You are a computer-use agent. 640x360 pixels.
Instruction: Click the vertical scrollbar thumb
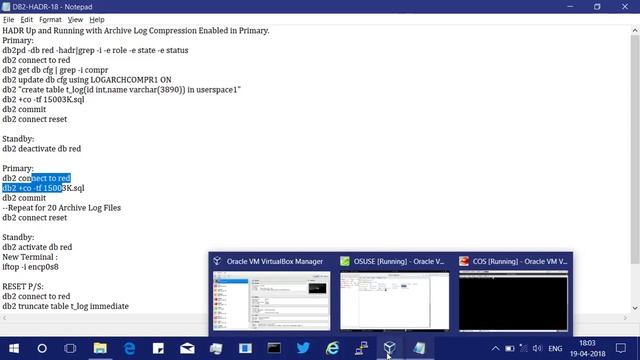tap(635, 149)
